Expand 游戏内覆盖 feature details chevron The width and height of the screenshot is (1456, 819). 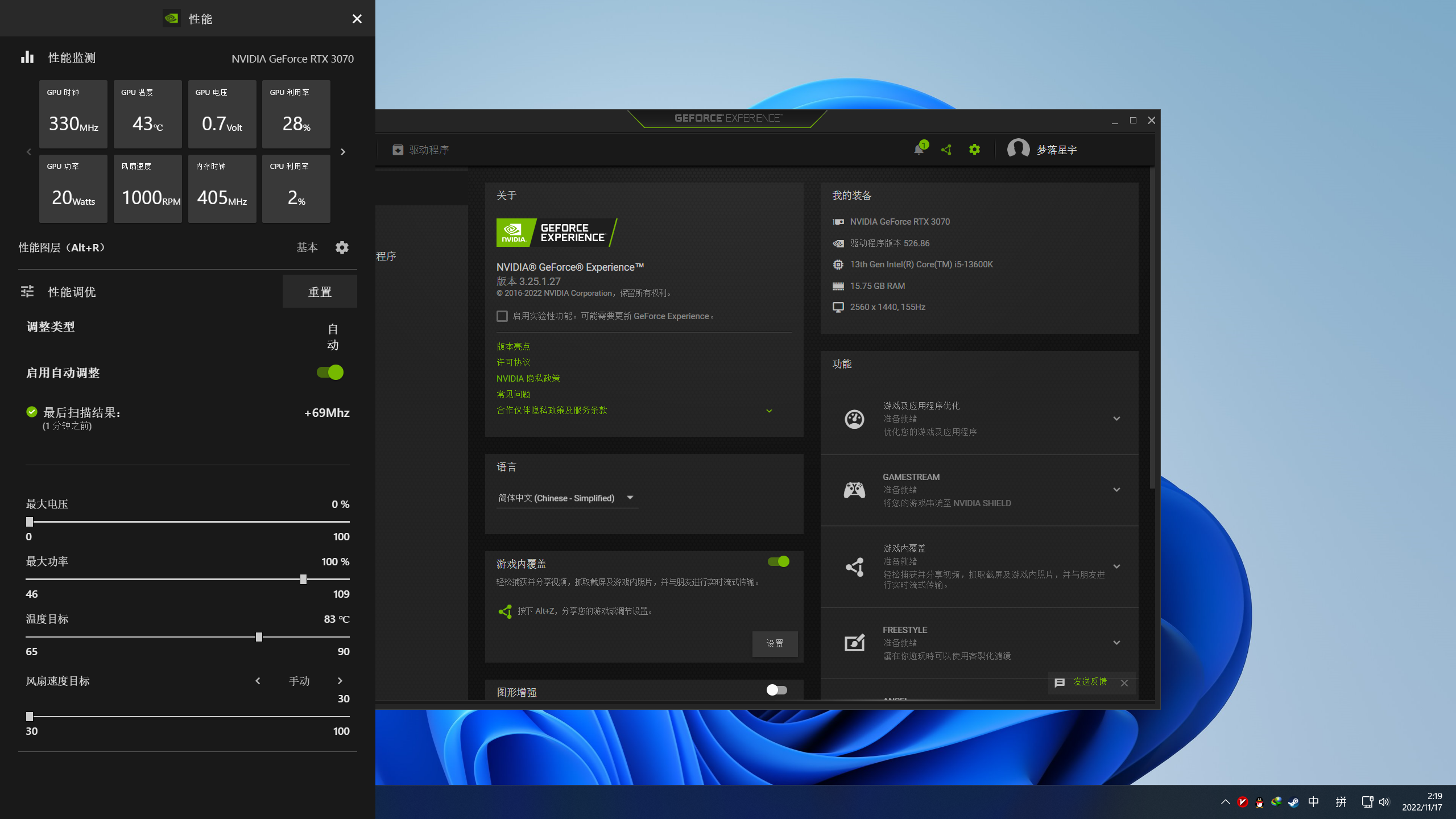pyautogui.click(x=1116, y=566)
